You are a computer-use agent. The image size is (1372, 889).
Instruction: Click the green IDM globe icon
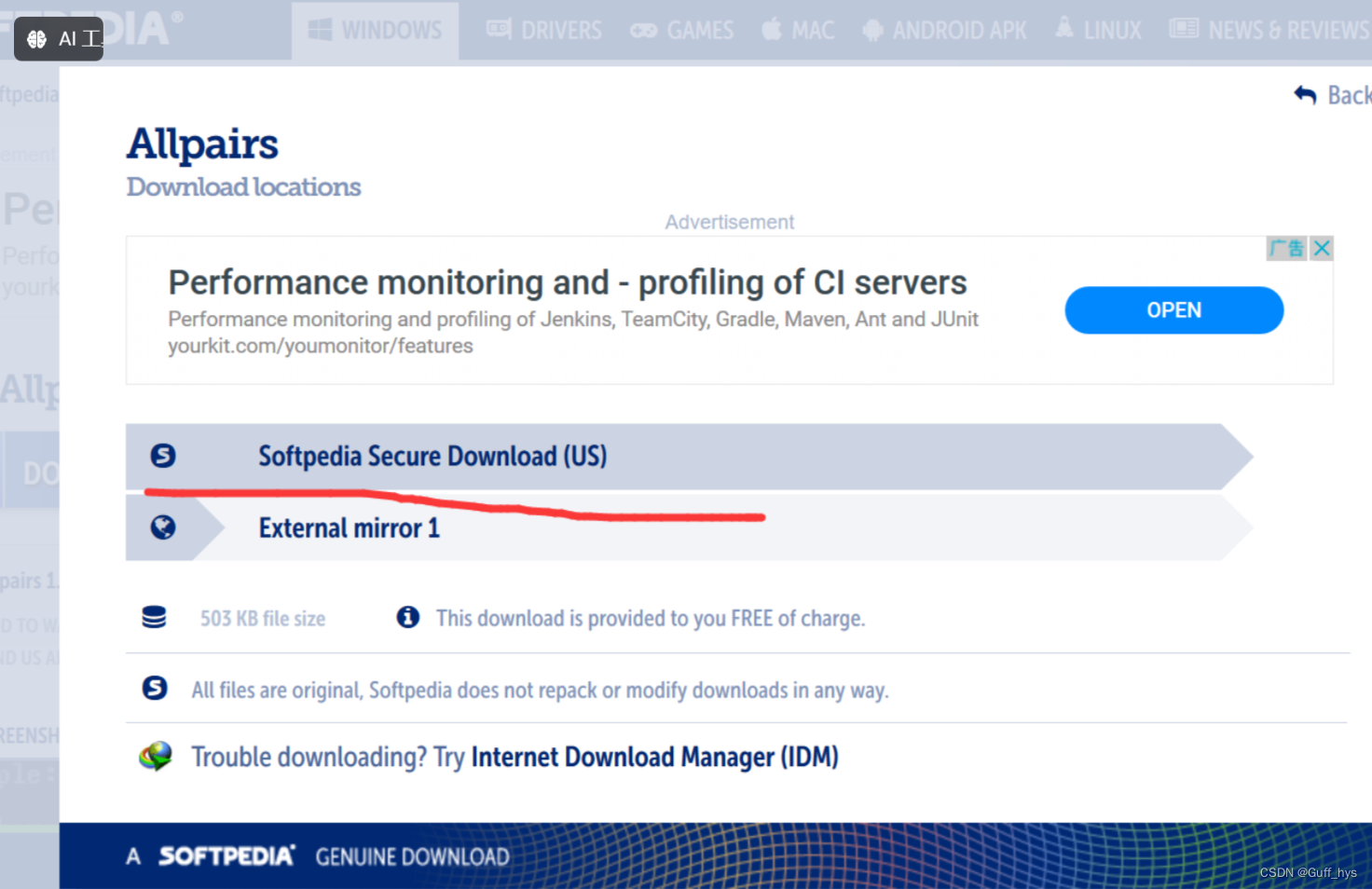(157, 756)
